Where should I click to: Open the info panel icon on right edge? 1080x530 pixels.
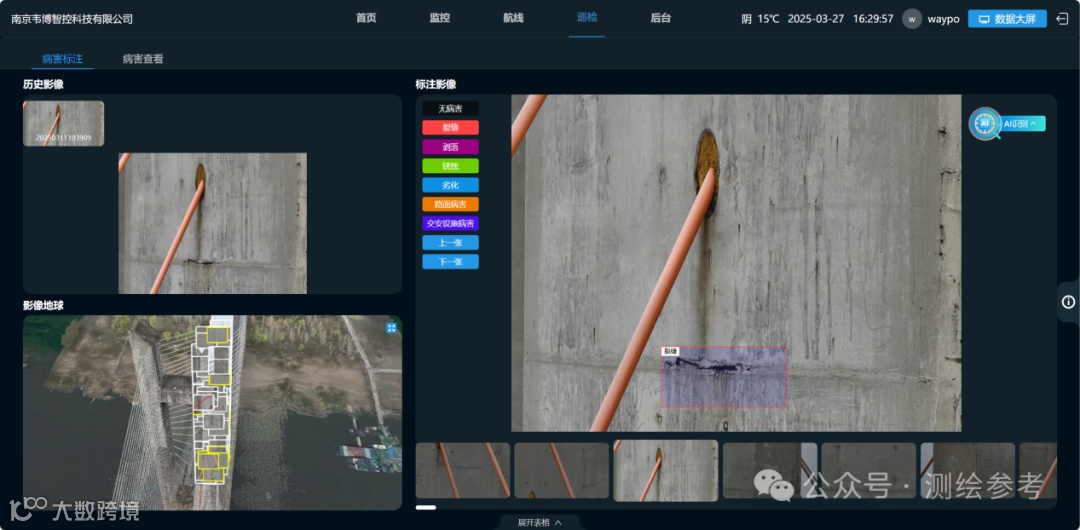click(x=1068, y=302)
